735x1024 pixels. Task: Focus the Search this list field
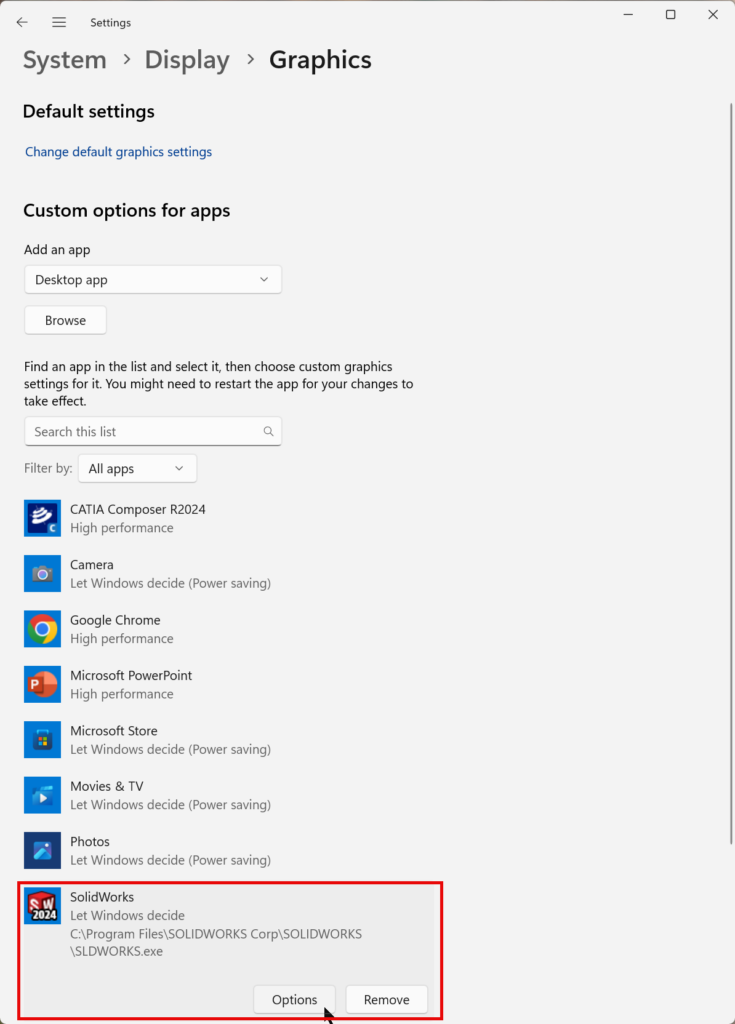point(153,432)
